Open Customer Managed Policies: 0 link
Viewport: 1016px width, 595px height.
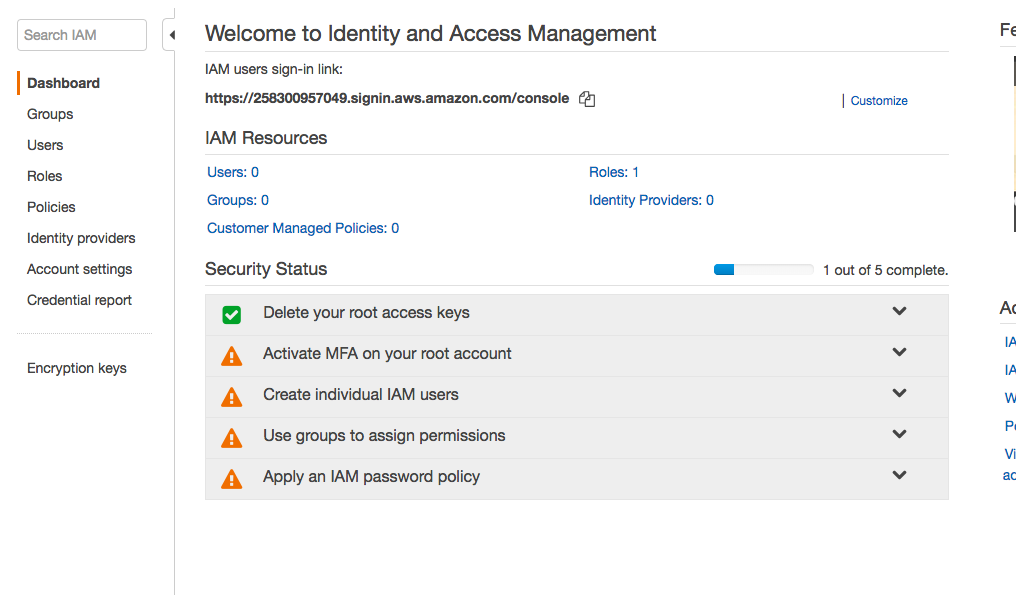pyautogui.click(x=303, y=228)
